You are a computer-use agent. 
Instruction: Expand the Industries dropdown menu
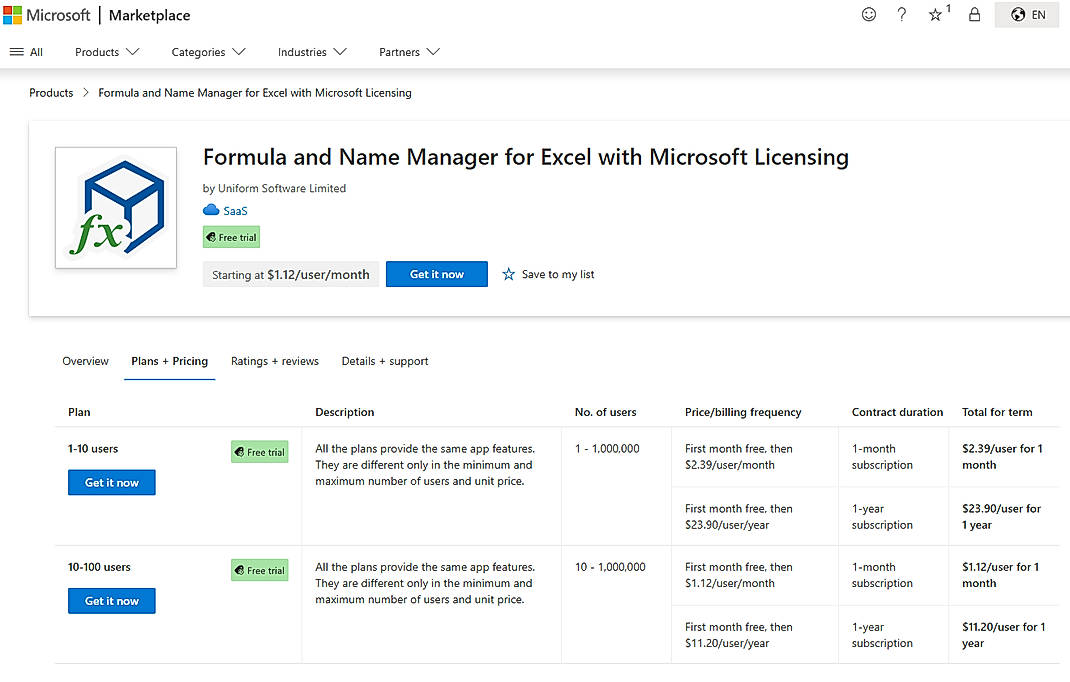point(312,52)
